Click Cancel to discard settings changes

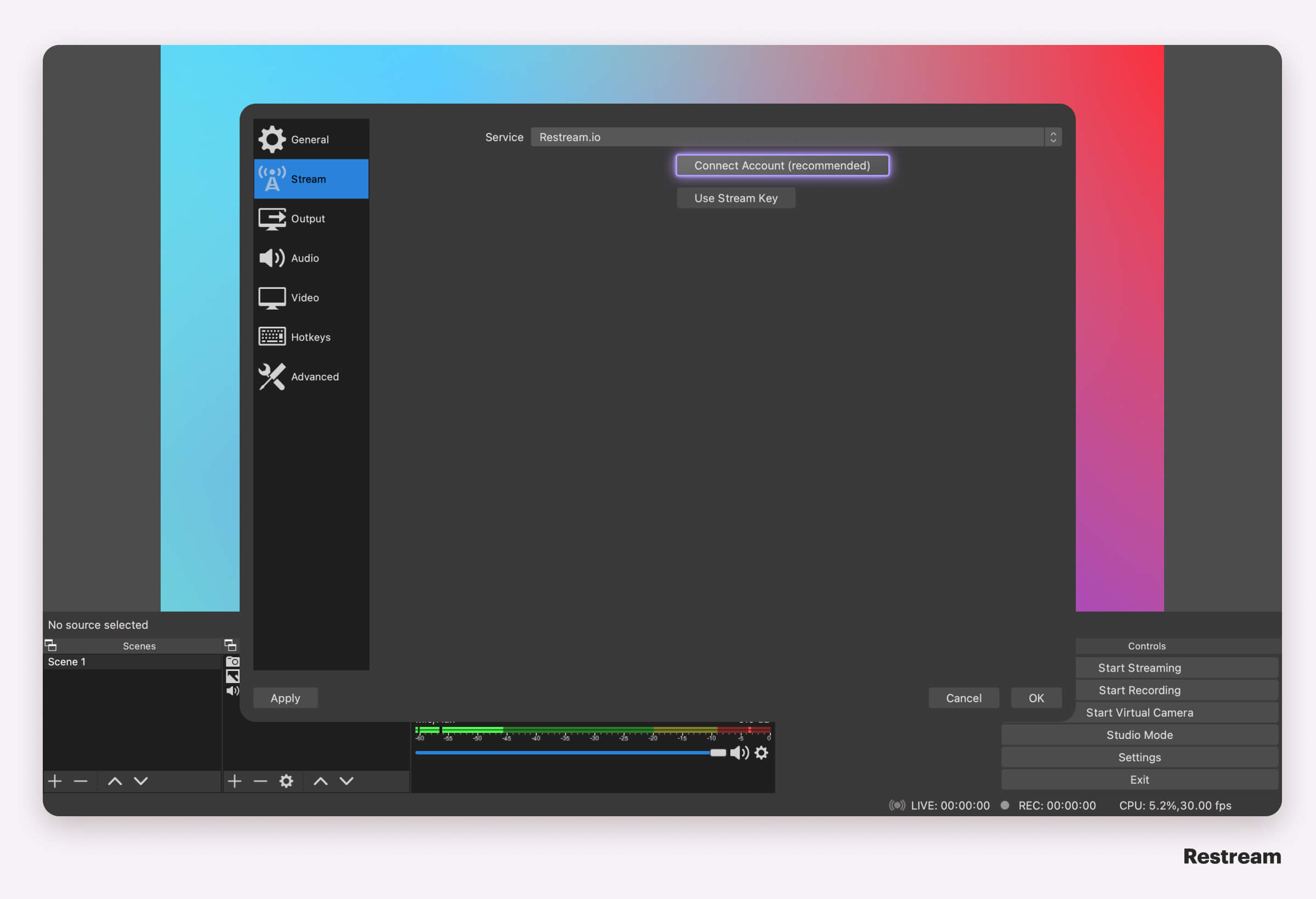coord(963,698)
